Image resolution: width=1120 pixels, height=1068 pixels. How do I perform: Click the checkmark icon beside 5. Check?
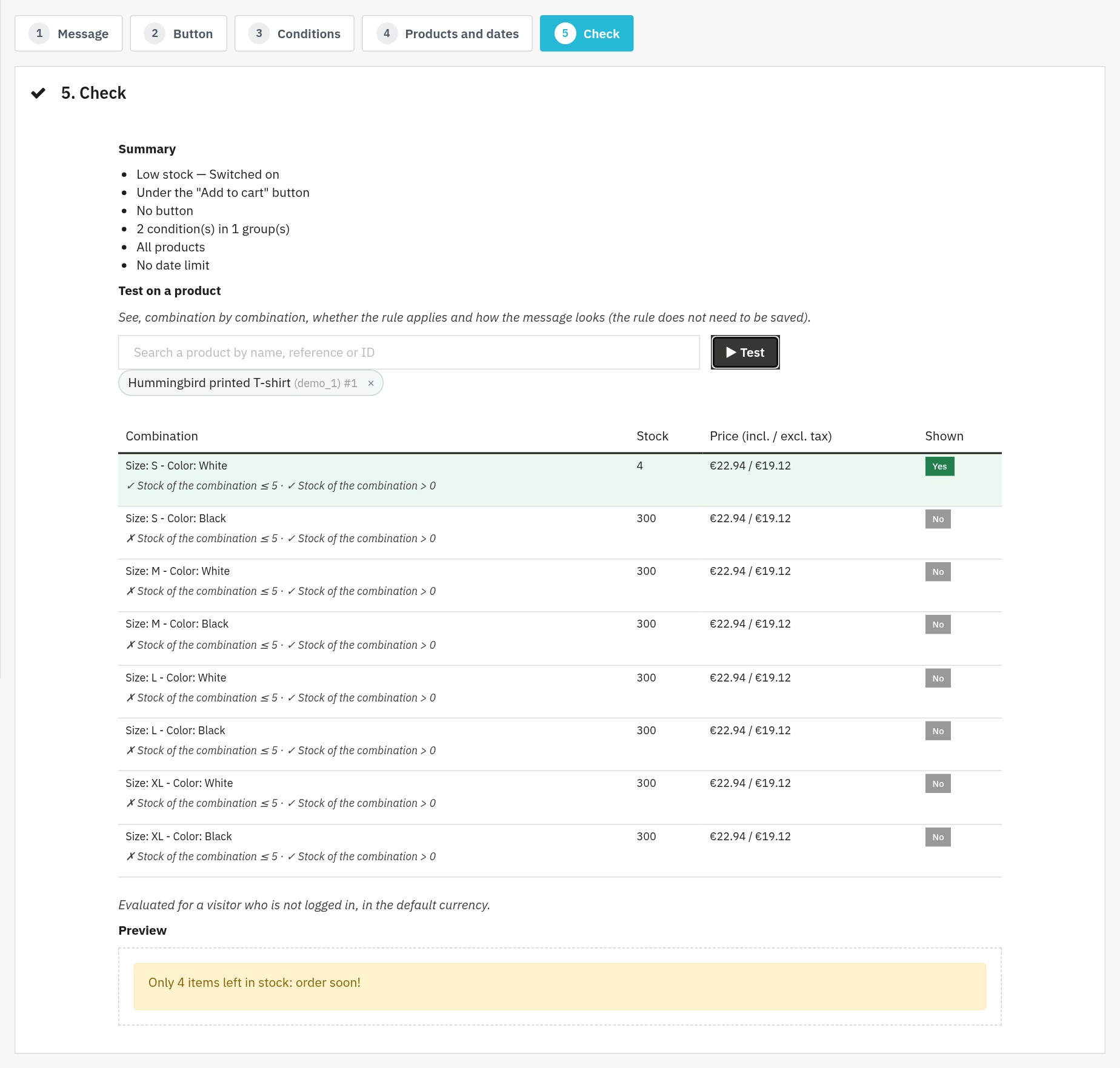38,93
